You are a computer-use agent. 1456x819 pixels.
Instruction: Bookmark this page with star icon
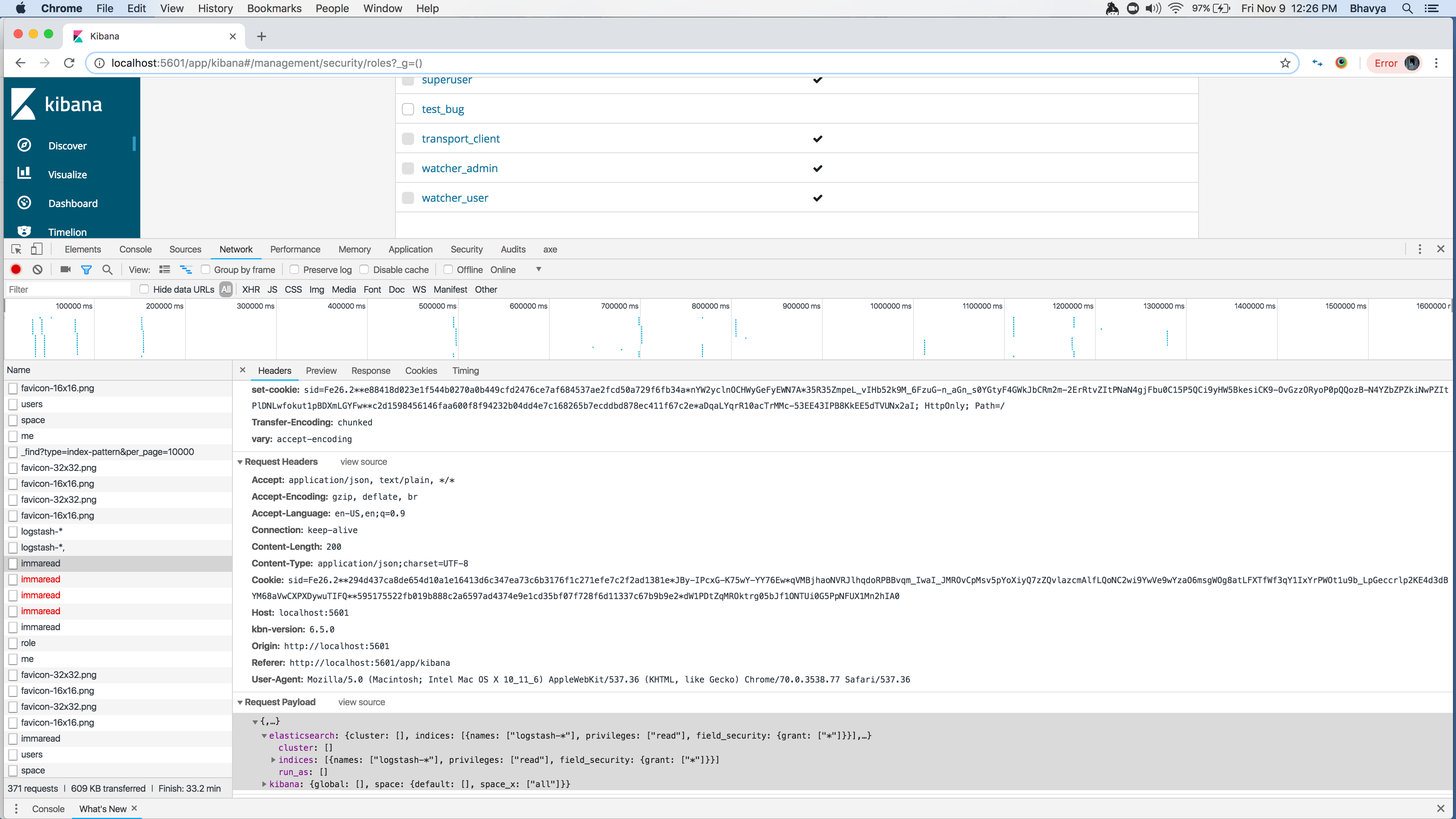coord(1285,63)
